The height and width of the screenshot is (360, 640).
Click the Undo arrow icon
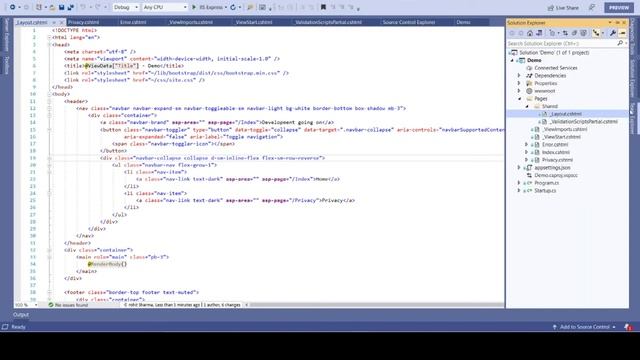pyautogui.click(x=82, y=7)
